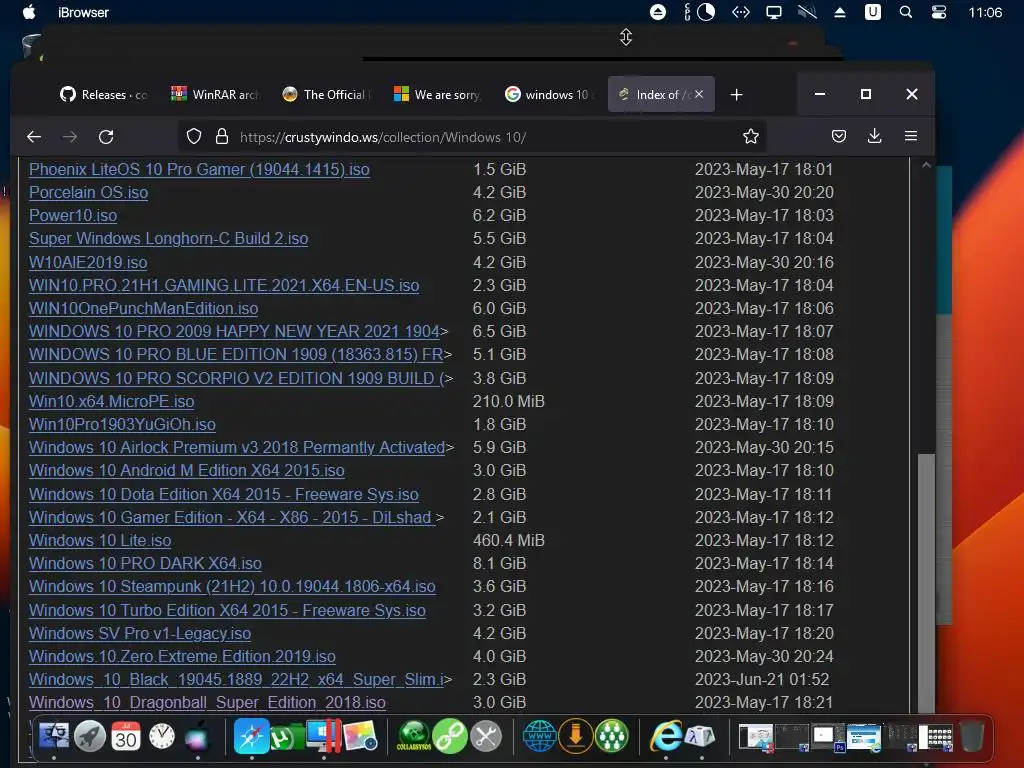Open the orange download arrow dock icon
The height and width of the screenshot is (768, 1024).
[575, 736]
